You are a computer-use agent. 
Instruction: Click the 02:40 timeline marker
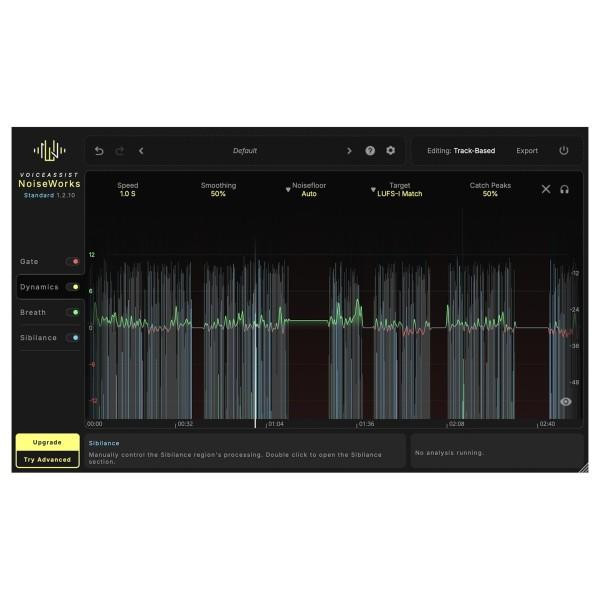(547, 424)
